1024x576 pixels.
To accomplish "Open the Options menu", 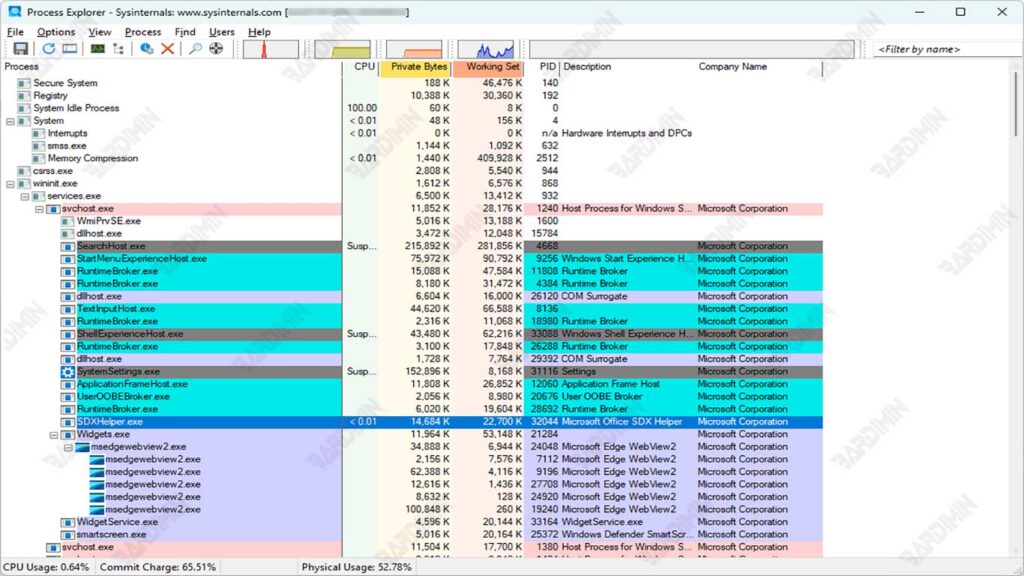I will tap(56, 32).
